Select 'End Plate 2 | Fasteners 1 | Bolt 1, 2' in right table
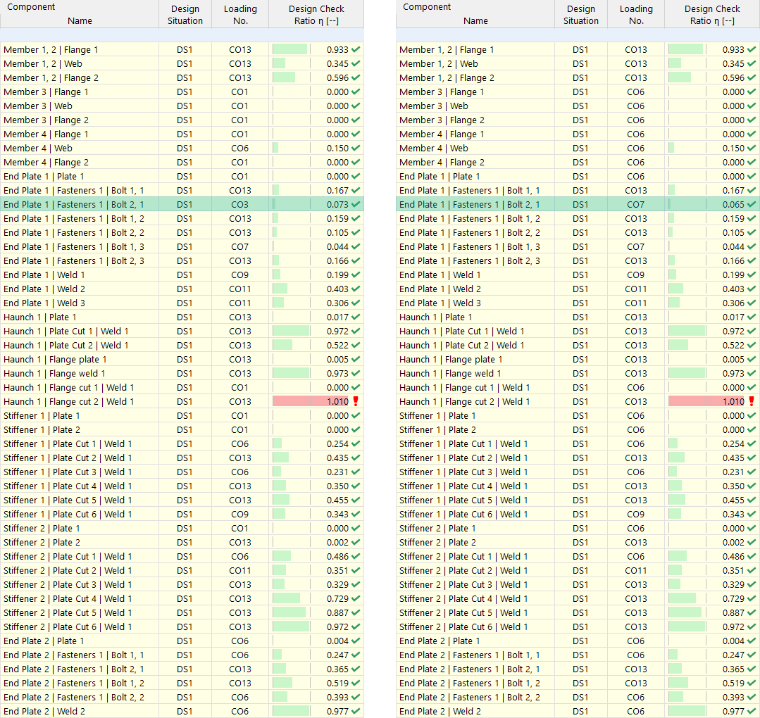Viewport: 760px width, 718px height. (470, 683)
